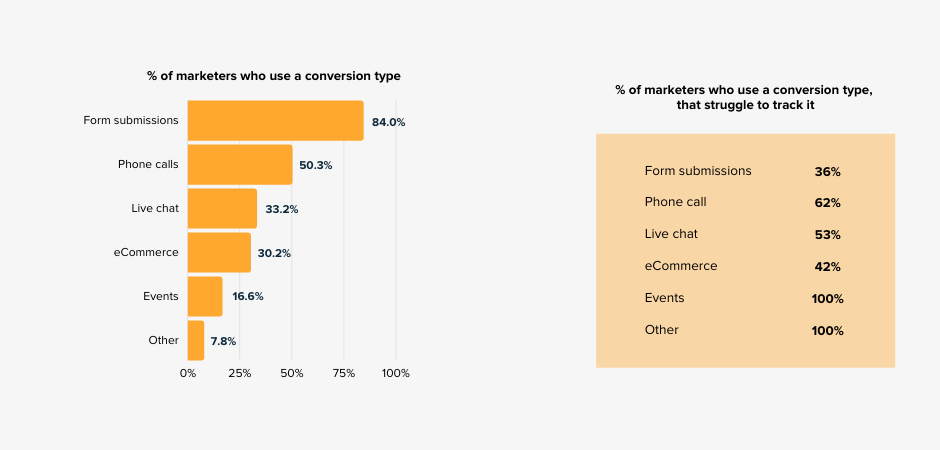This screenshot has width=940, height=450.
Task: Click the 53% Live chat table value
Action: (827, 235)
